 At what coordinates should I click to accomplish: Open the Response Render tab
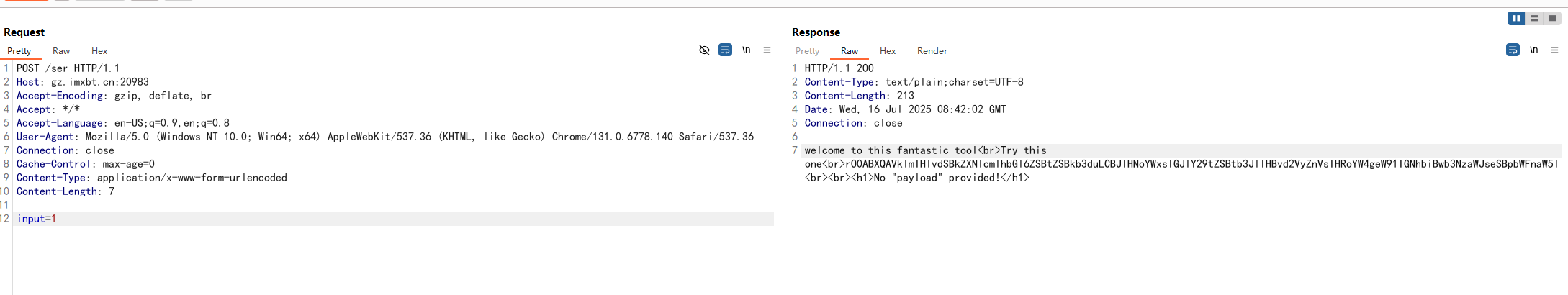point(932,51)
